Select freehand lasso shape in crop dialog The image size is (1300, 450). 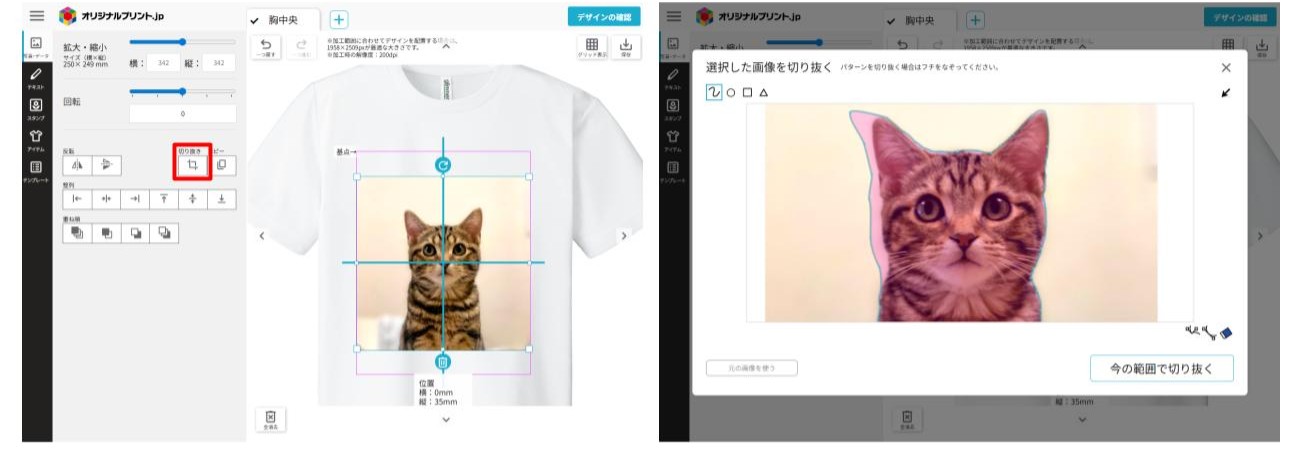coord(714,92)
